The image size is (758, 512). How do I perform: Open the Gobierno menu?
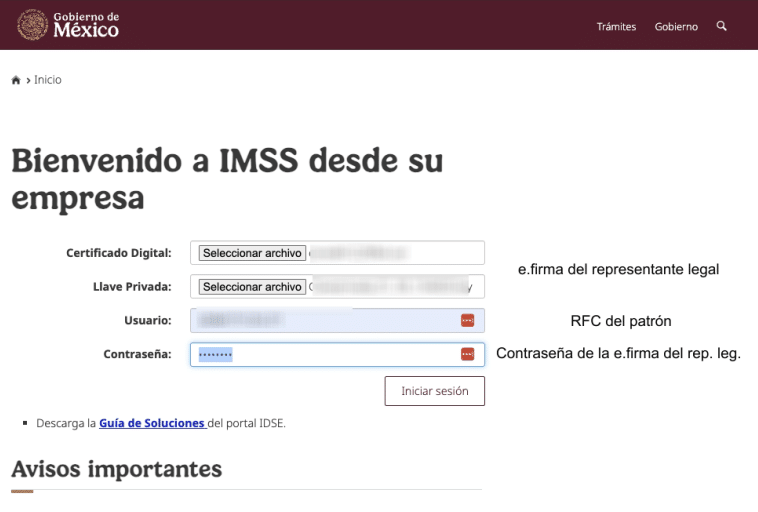coord(676,27)
